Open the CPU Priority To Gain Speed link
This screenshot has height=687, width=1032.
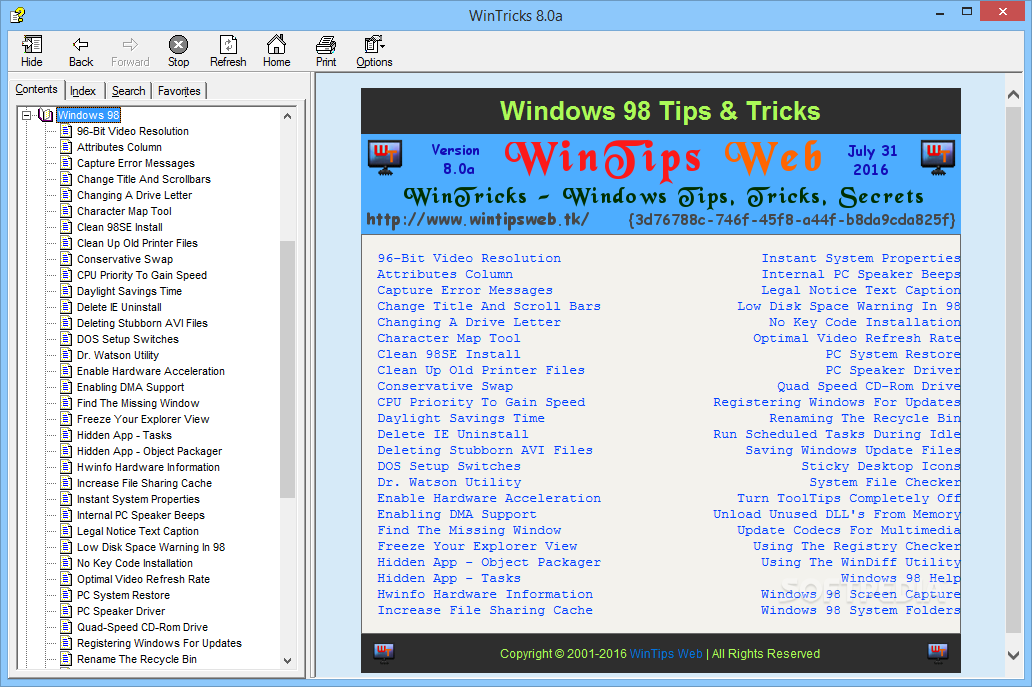480,402
